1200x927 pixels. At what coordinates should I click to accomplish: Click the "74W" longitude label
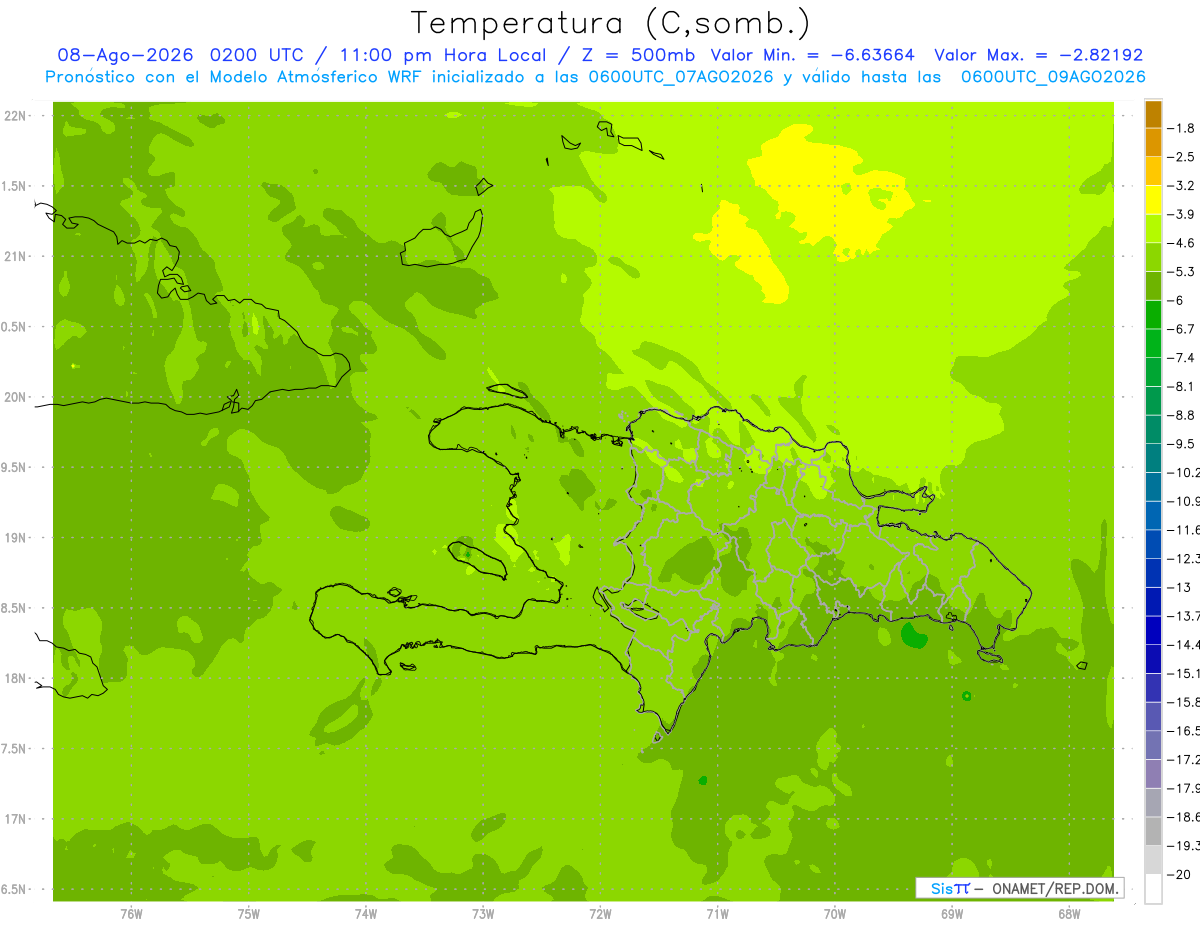(365, 914)
